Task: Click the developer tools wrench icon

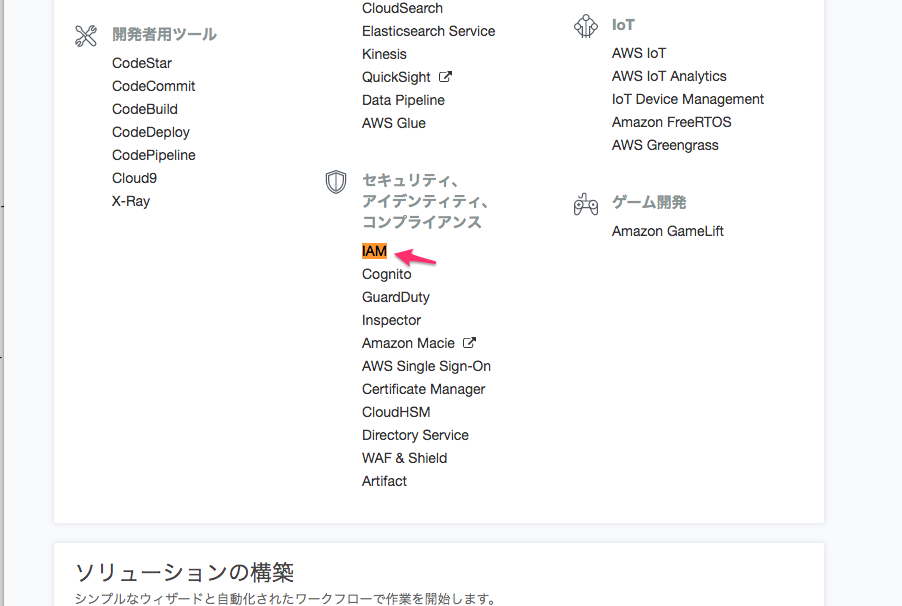Action: [86, 36]
